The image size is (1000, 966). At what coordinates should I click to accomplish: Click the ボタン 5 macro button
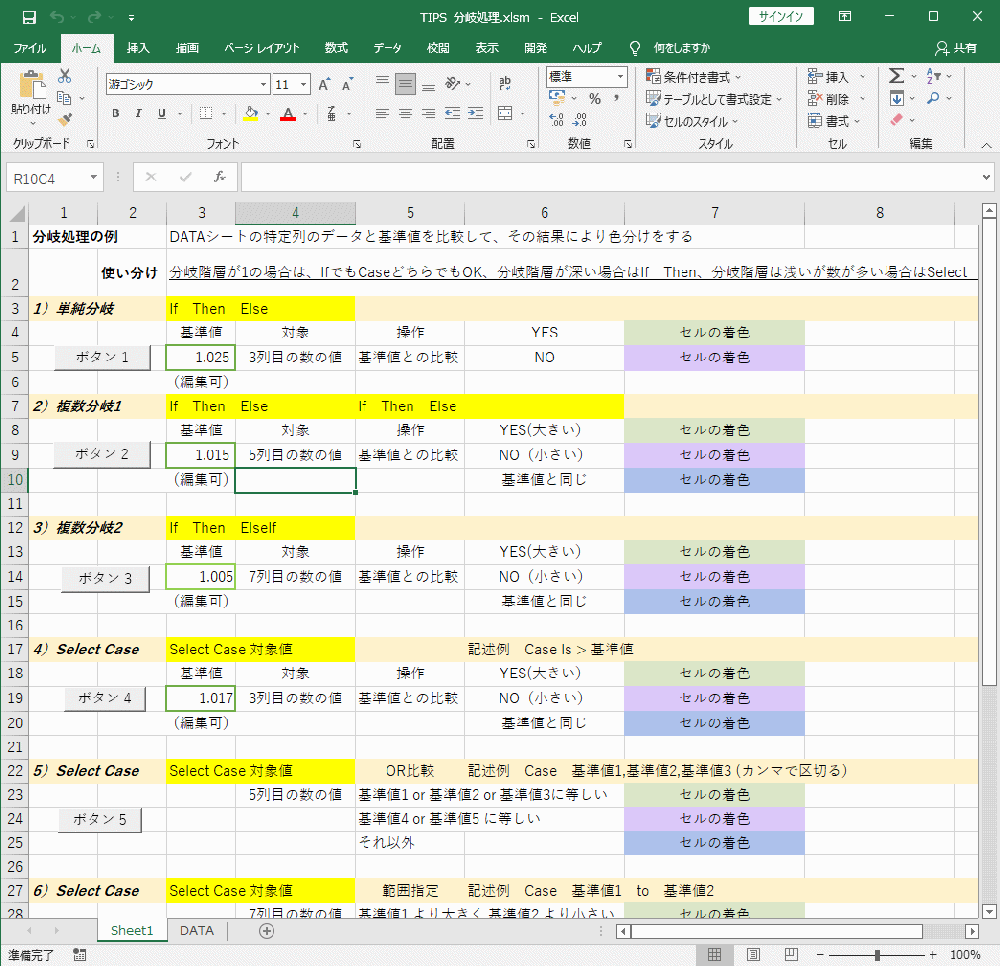(100, 819)
